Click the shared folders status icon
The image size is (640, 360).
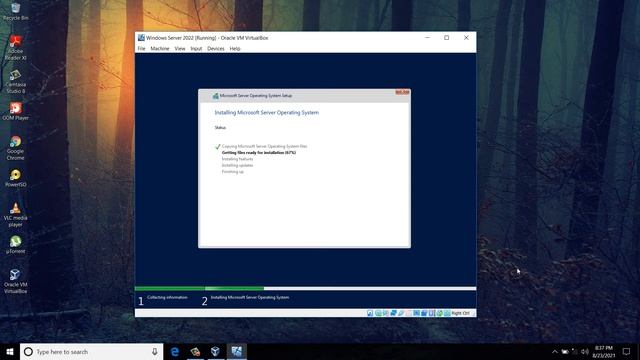pos(409,313)
